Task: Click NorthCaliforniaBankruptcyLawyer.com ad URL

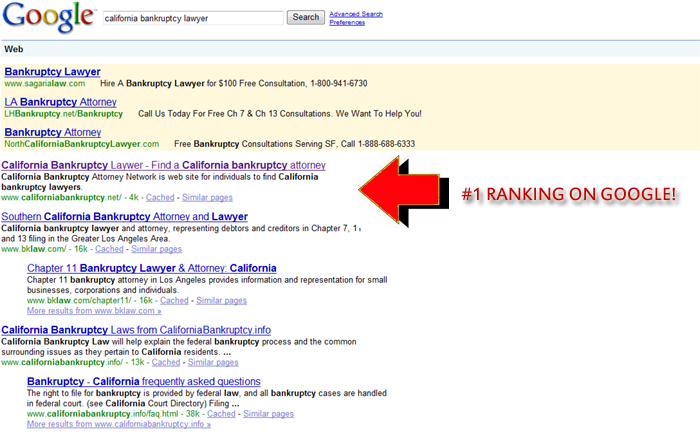Action: pyautogui.click(x=82, y=144)
